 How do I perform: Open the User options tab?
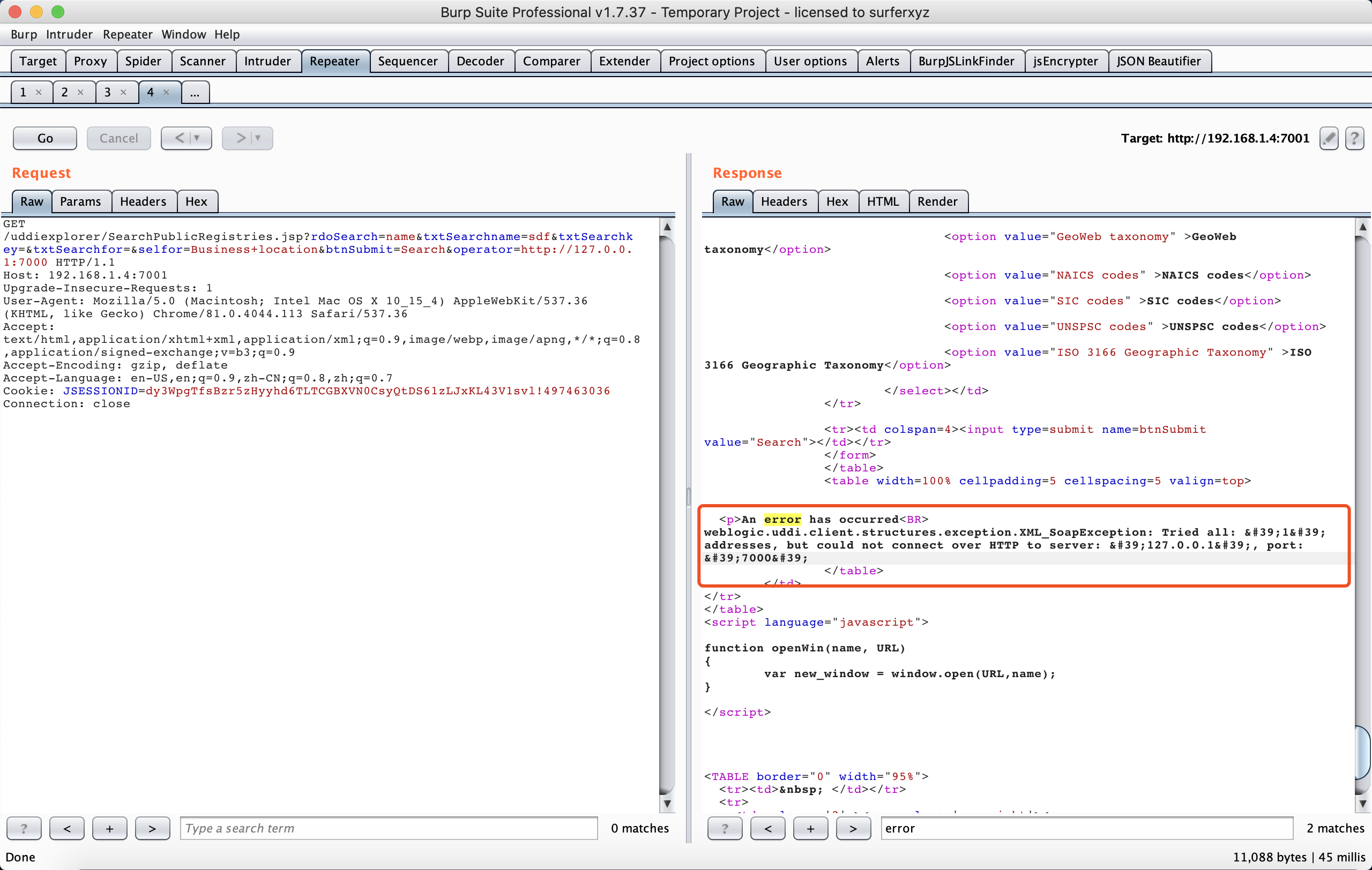pos(810,61)
